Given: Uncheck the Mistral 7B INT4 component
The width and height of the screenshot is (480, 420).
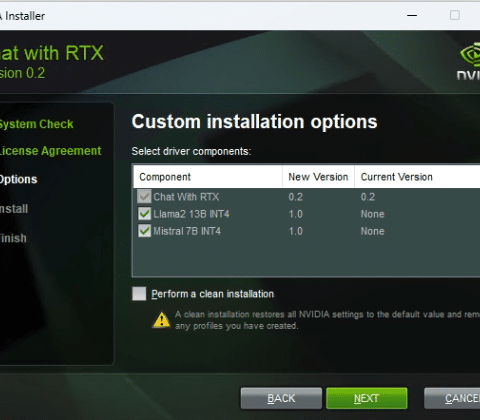Looking at the screenshot, I should pyautogui.click(x=144, y=231).
